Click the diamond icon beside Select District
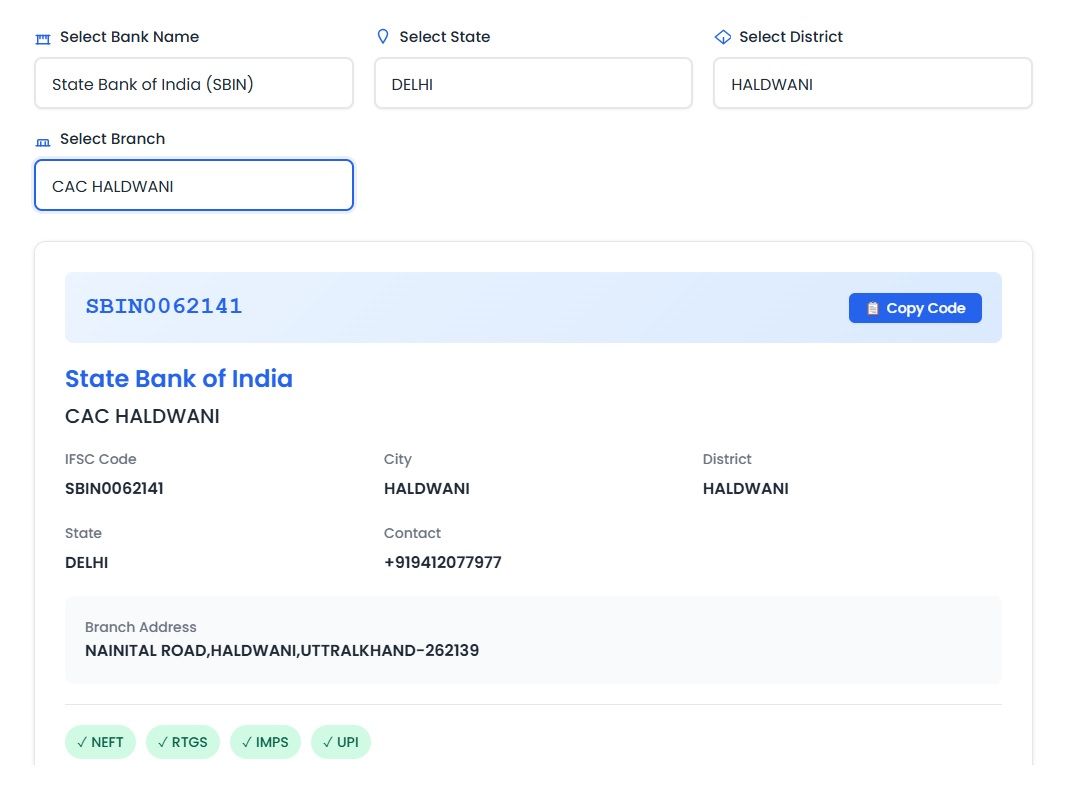1066x793 pixels. pyautogui.click(x=722, y=37)
